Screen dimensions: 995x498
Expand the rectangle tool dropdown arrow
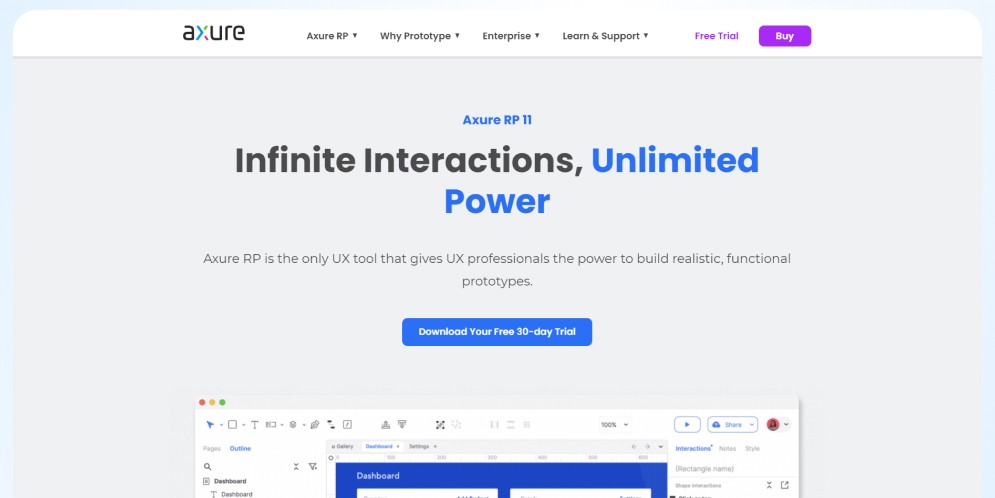[244, 425]
